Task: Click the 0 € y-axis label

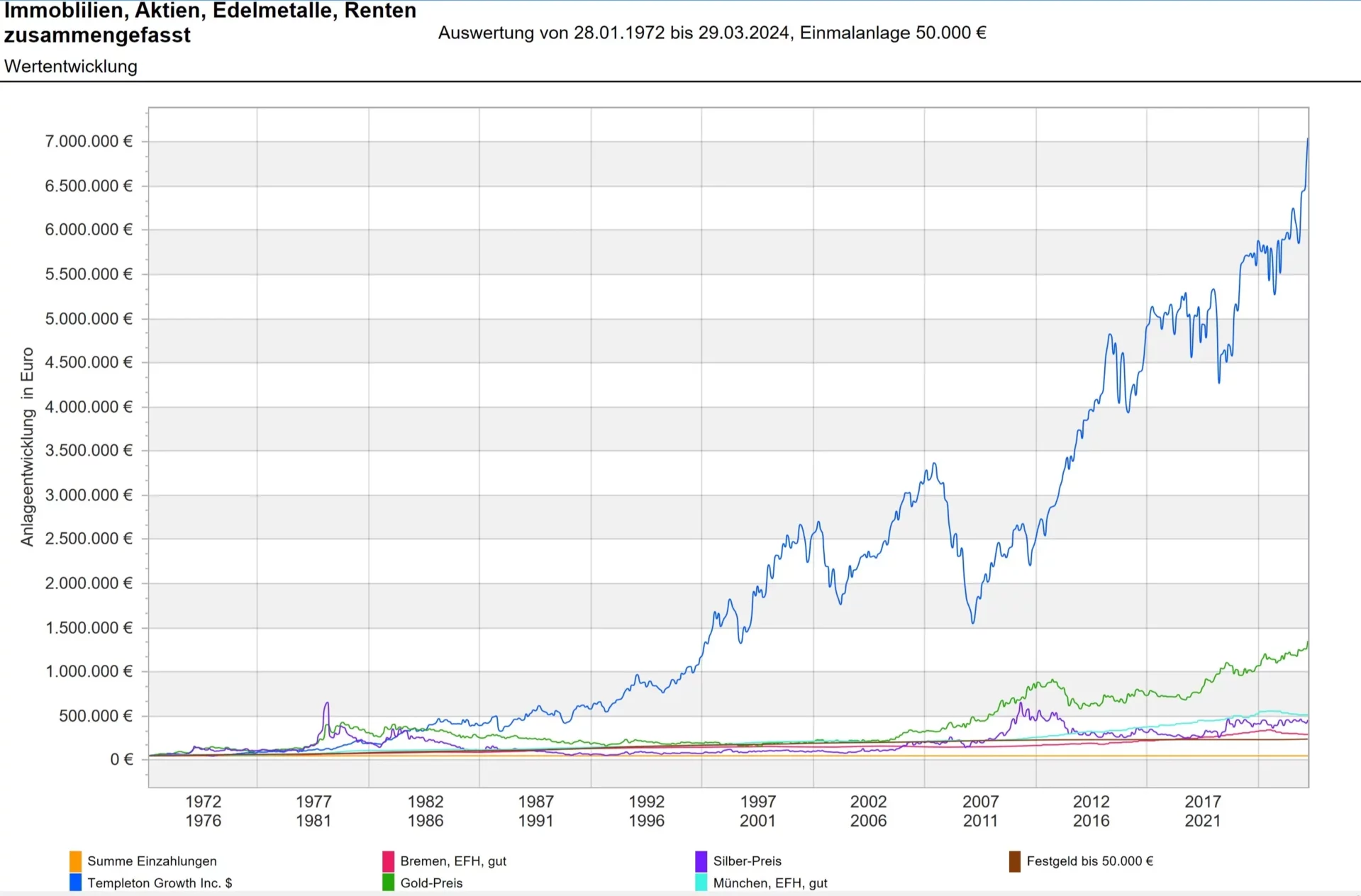Action: click(x=121, y=760)
